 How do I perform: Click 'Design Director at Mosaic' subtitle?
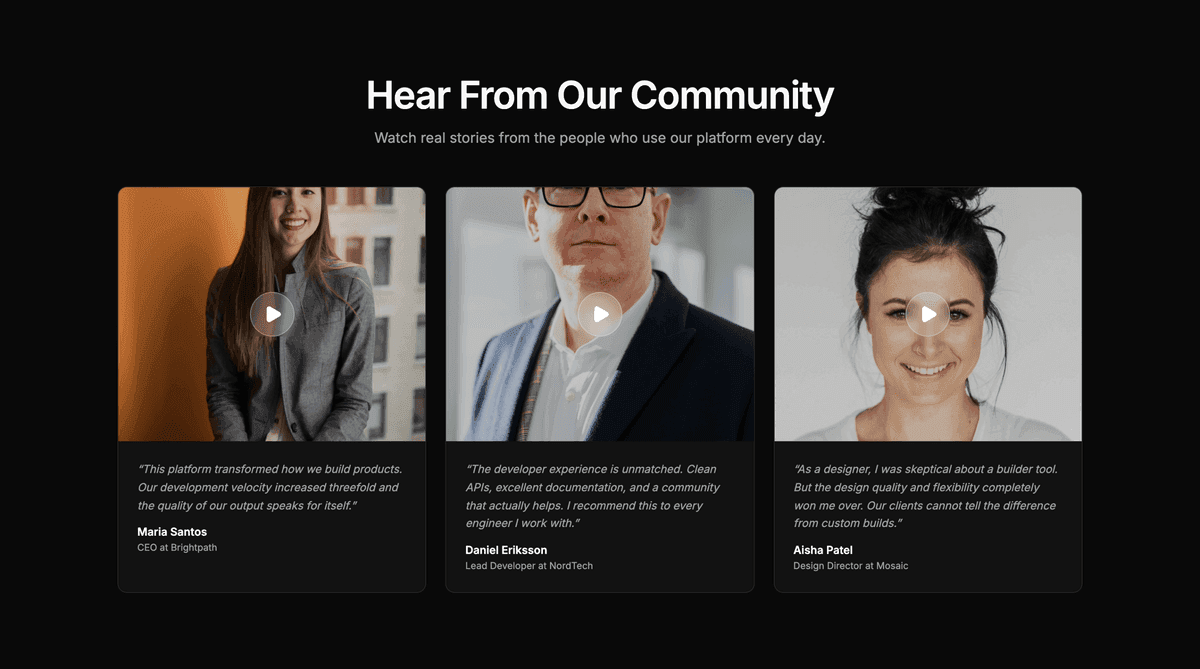click(851, 566)
